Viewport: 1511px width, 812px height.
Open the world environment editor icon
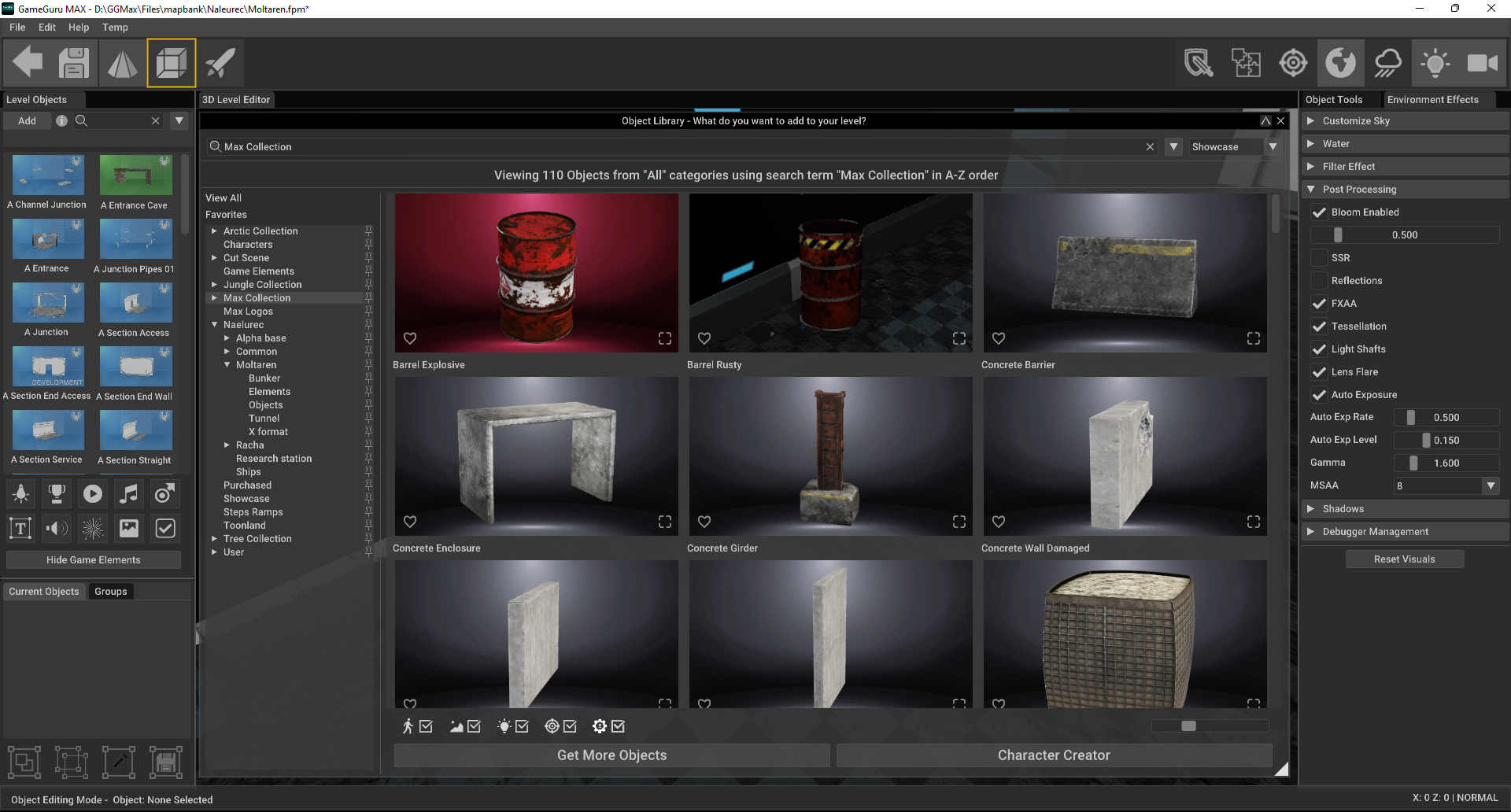(x=1340, y=63)
